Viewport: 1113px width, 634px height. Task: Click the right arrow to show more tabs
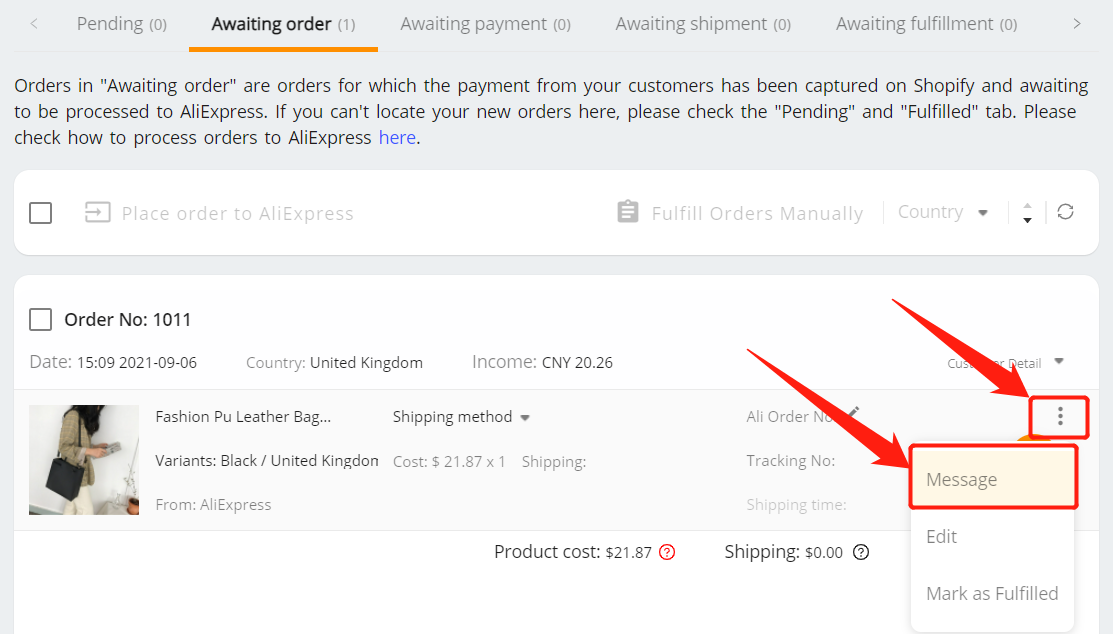point(1077,24)
